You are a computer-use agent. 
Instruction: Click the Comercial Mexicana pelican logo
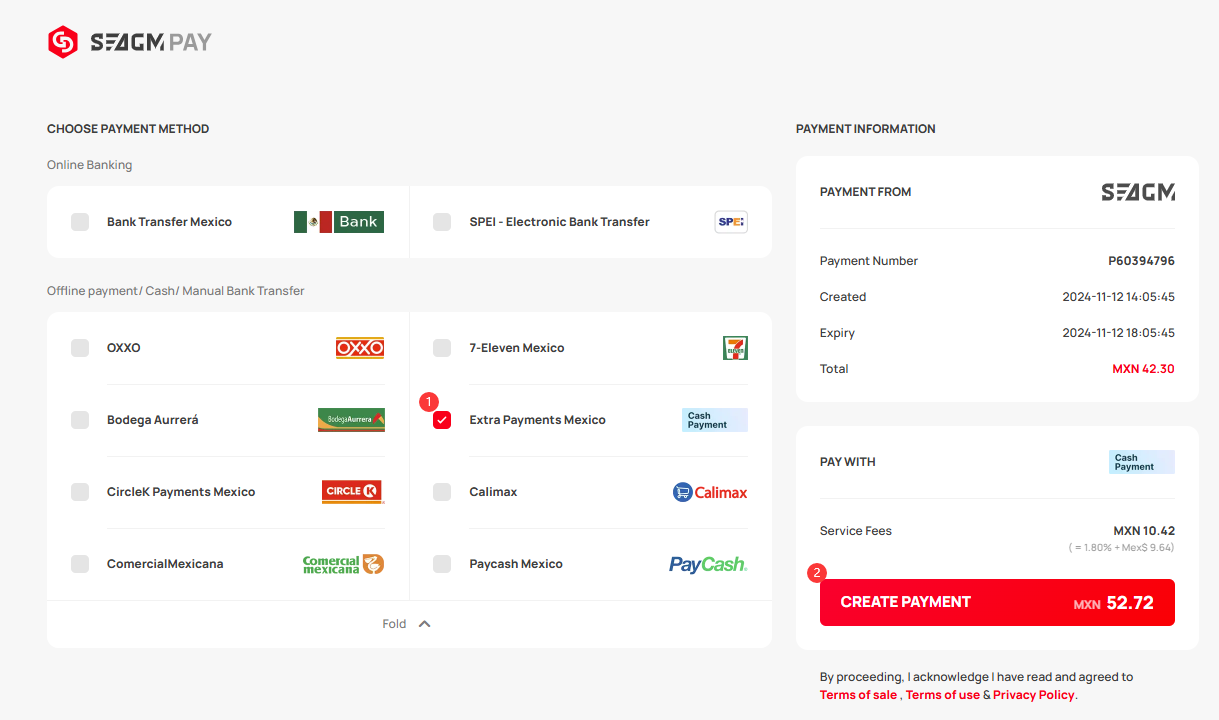point(343,564)
